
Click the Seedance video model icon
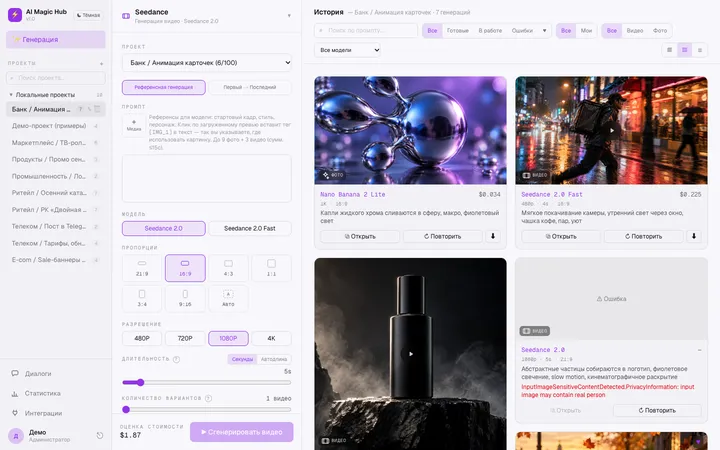126,16
